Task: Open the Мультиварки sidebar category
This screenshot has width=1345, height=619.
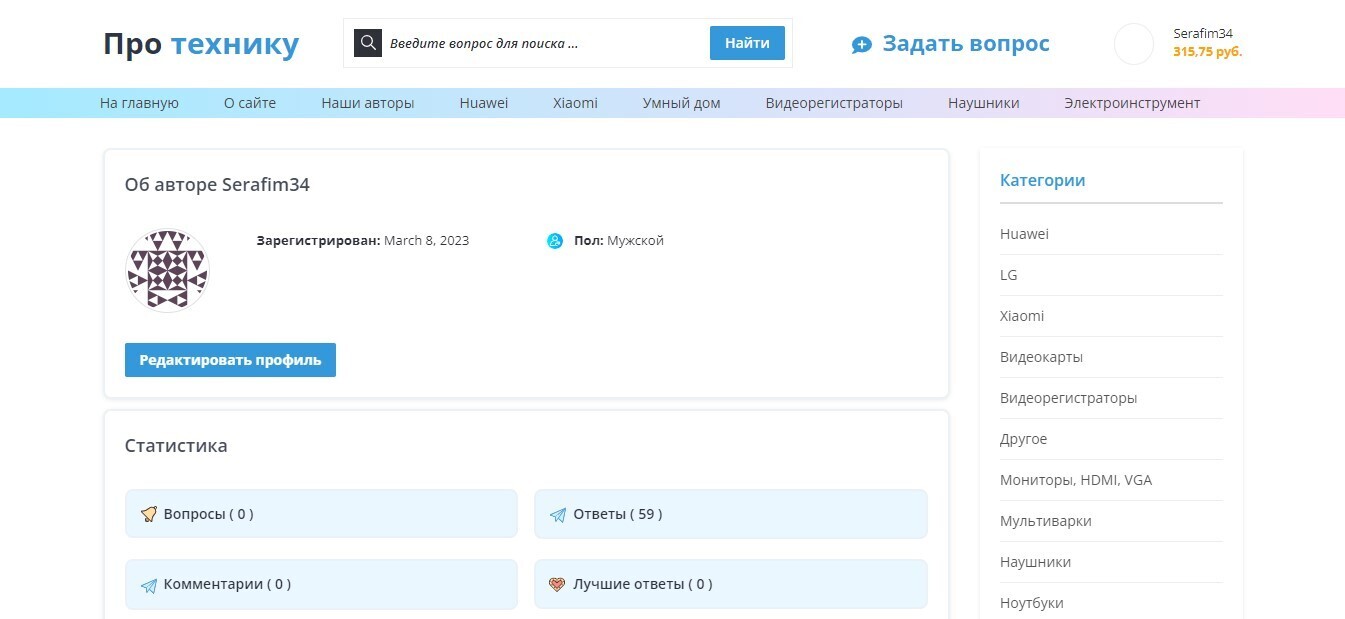Action: (x=1045, y=521)
